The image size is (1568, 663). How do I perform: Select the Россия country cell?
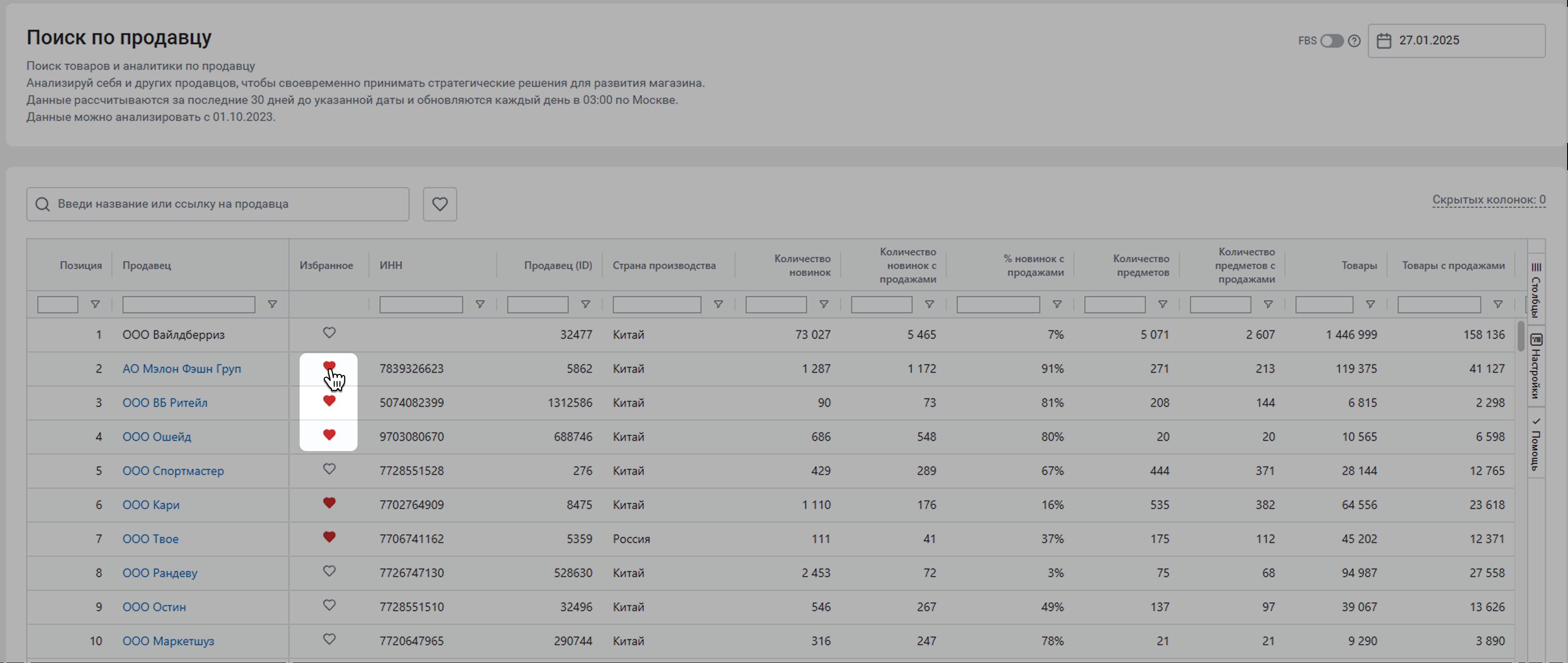(x=631, y=540)
